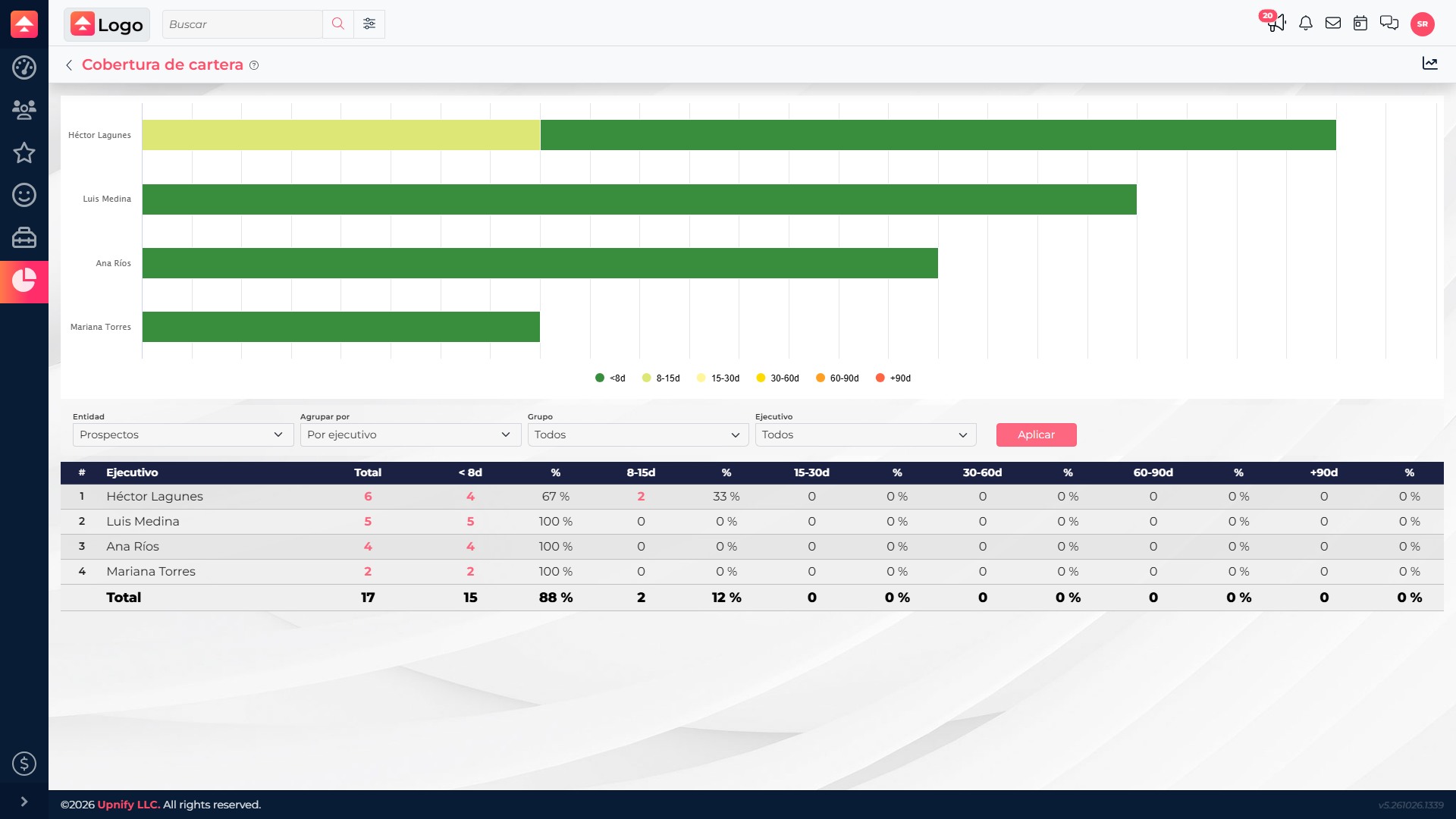1456x819 pixels.
Task: Click Ana Ríos <8d value 4
Action: tap(470, 547)
